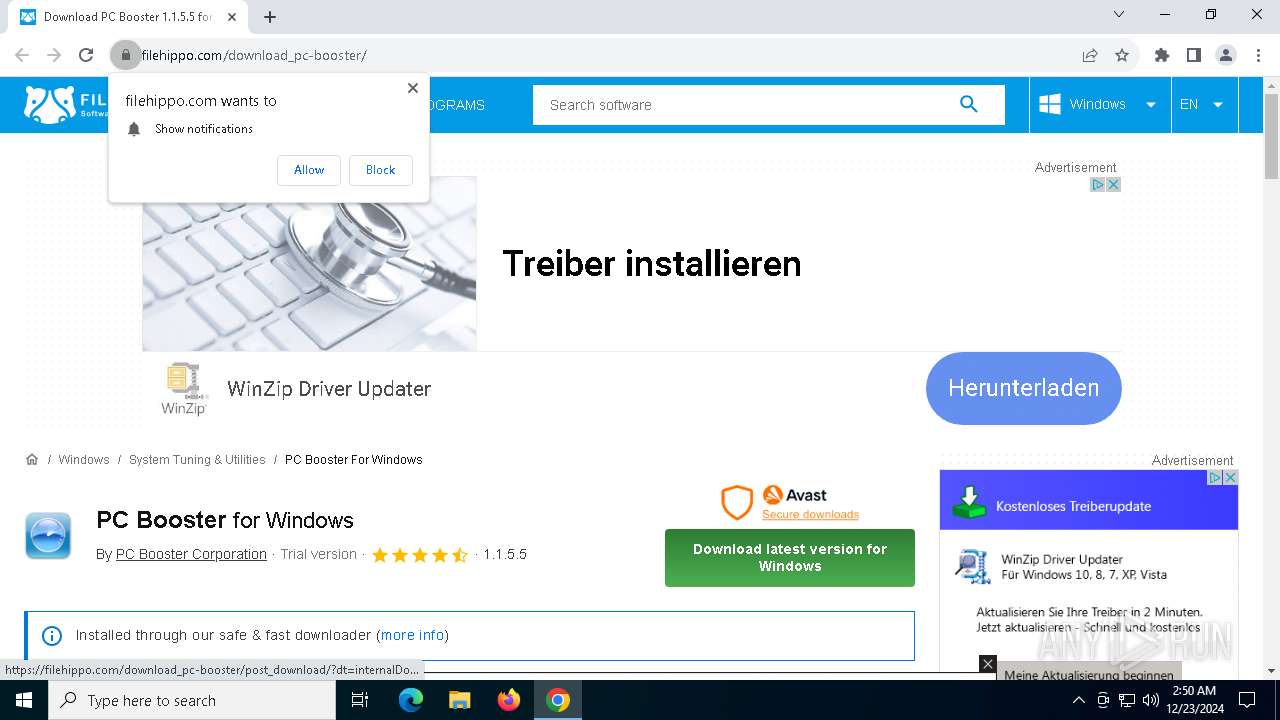Viewport: 1280px width, 720px height.
Task: Close the top ad with the X icon
Action: 1113,184
